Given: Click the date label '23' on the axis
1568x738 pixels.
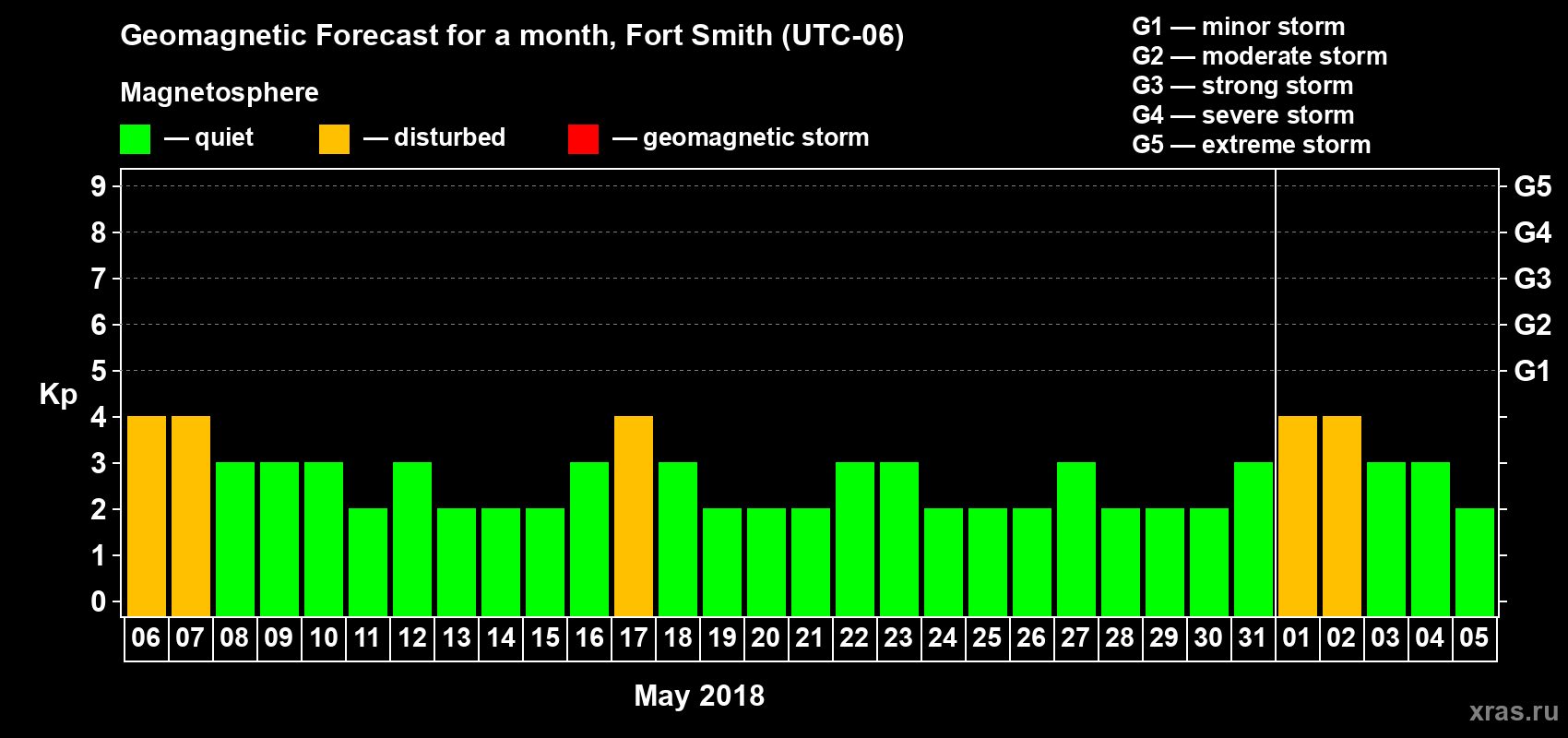Looking at the screenshot, I should (x=898, y=637).
